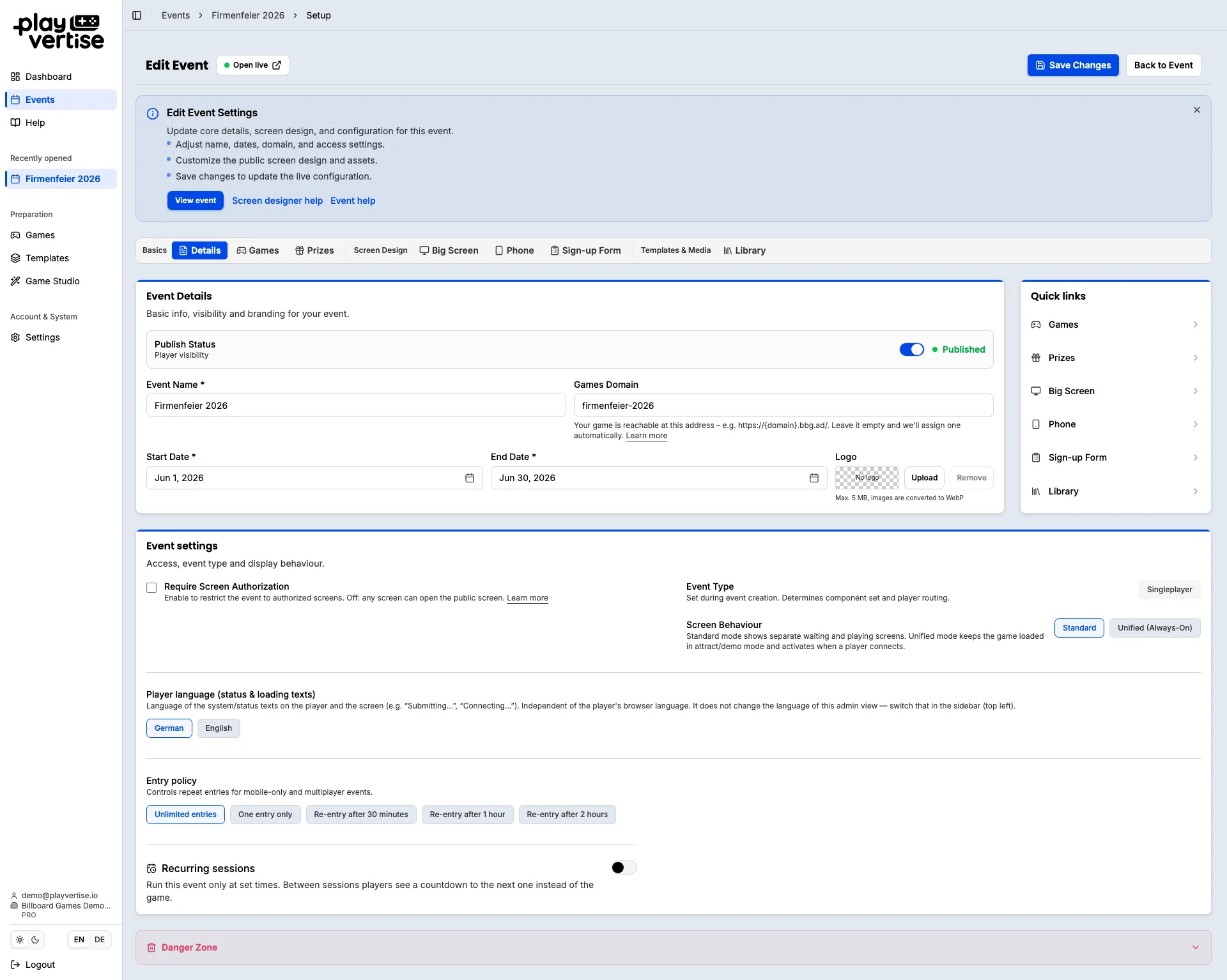Click the Recurring sessions calendar icon
This screenshot has width=1227, height=980.
pos(151,868)
